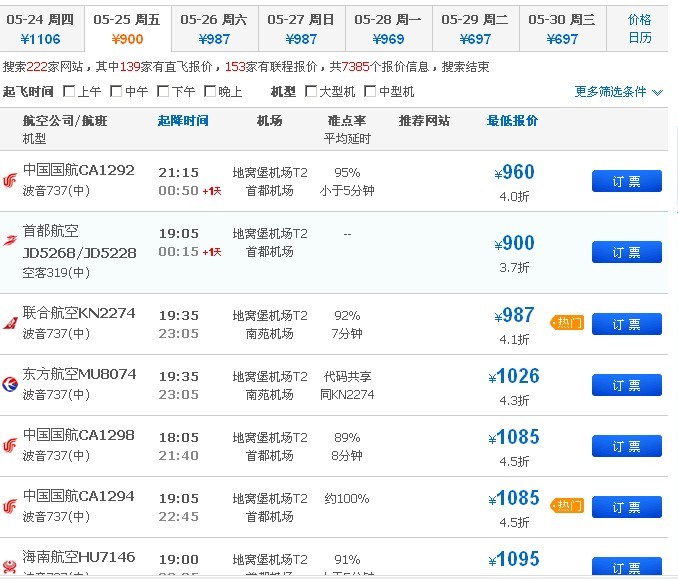Screen dimensions: 678x579
Task: Book the CA1292 flight with 订票
Action: point(627,181)
